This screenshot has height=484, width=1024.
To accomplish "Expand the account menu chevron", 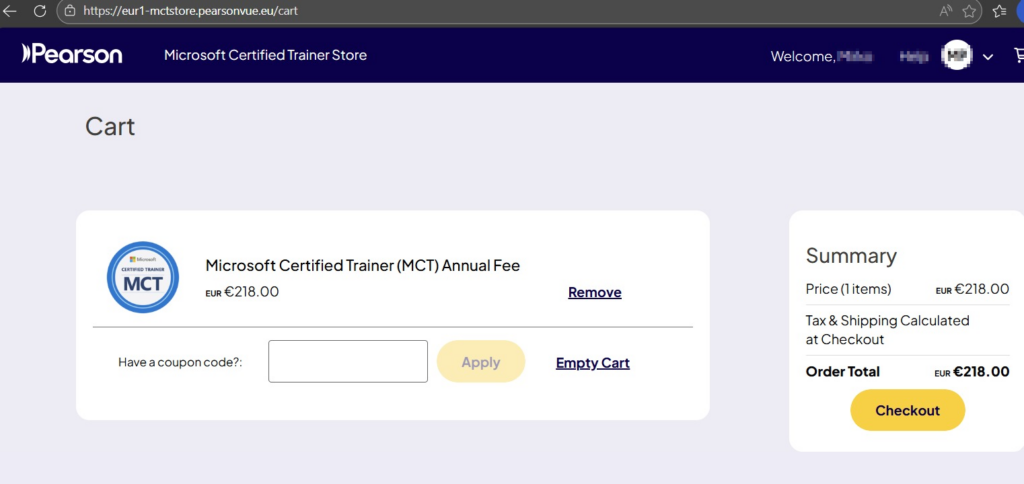I will (x=988, y=57).
